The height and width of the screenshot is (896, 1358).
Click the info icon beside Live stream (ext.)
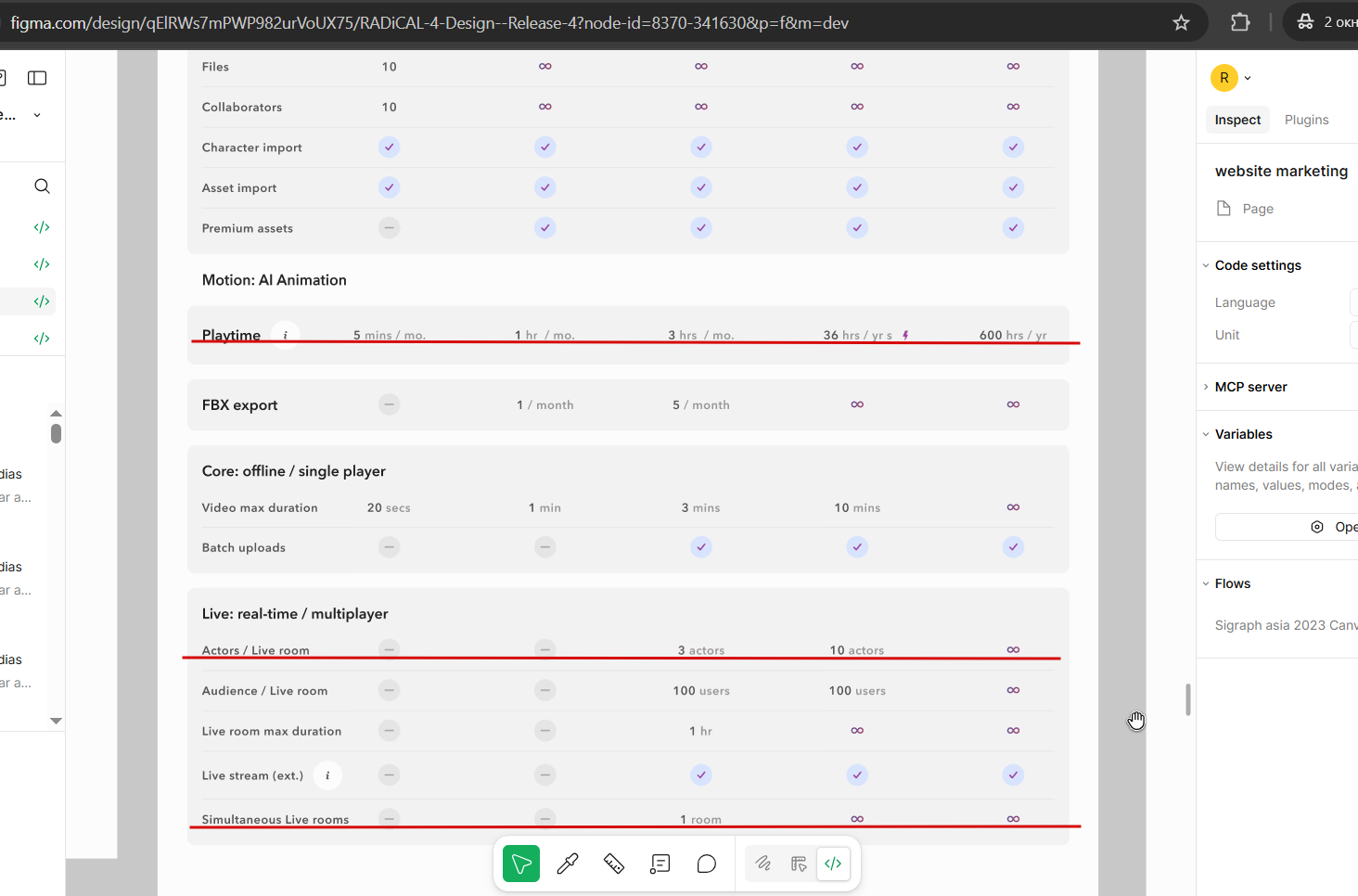click(327, 775)
